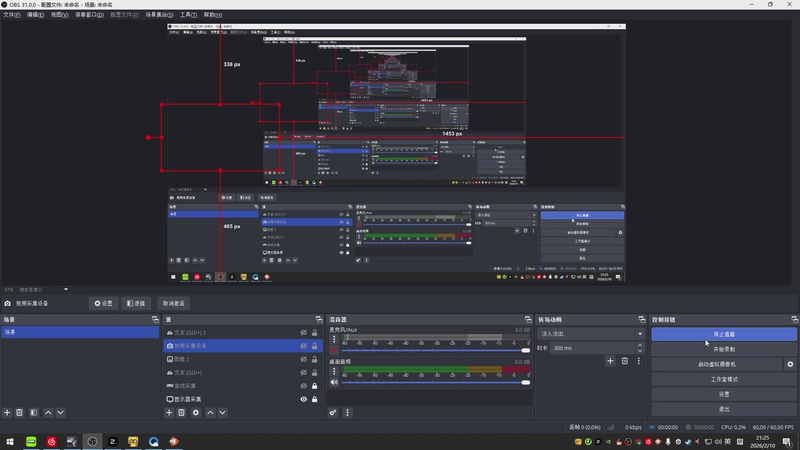Add a new scene with plus icon
Viewport: 800px width, 450px height.
pyautogui.click(x=7, y=412)
